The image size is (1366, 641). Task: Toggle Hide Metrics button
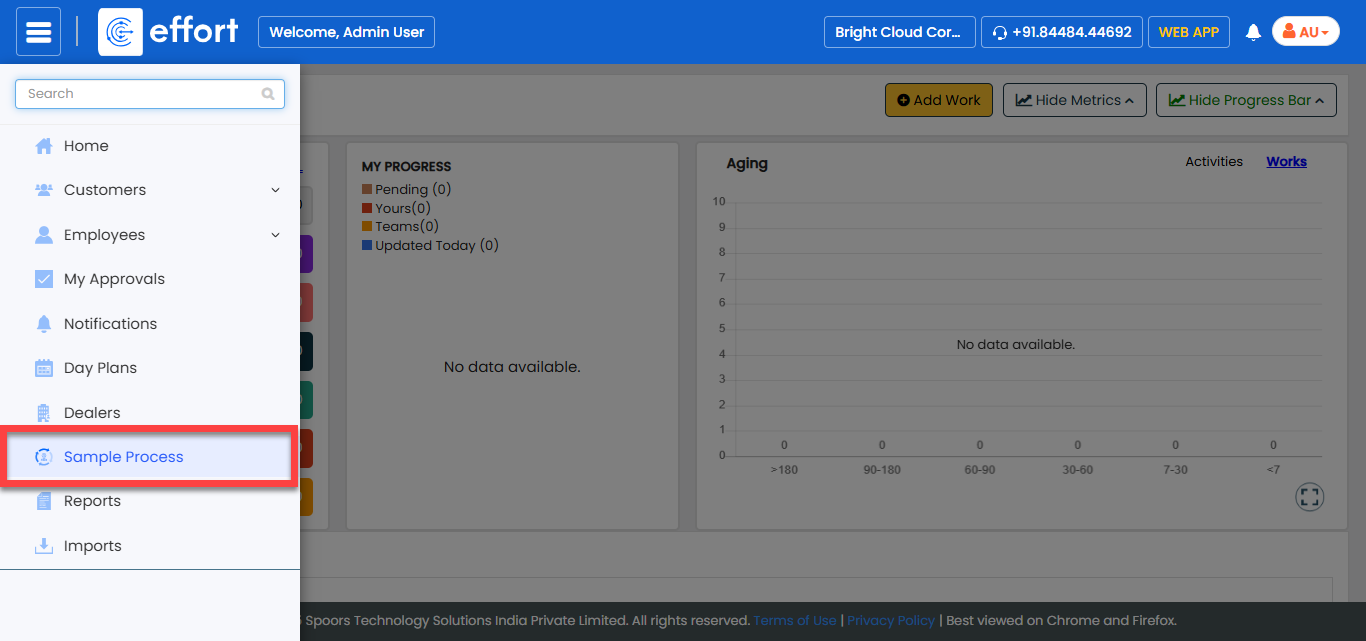coord(1074,100)
